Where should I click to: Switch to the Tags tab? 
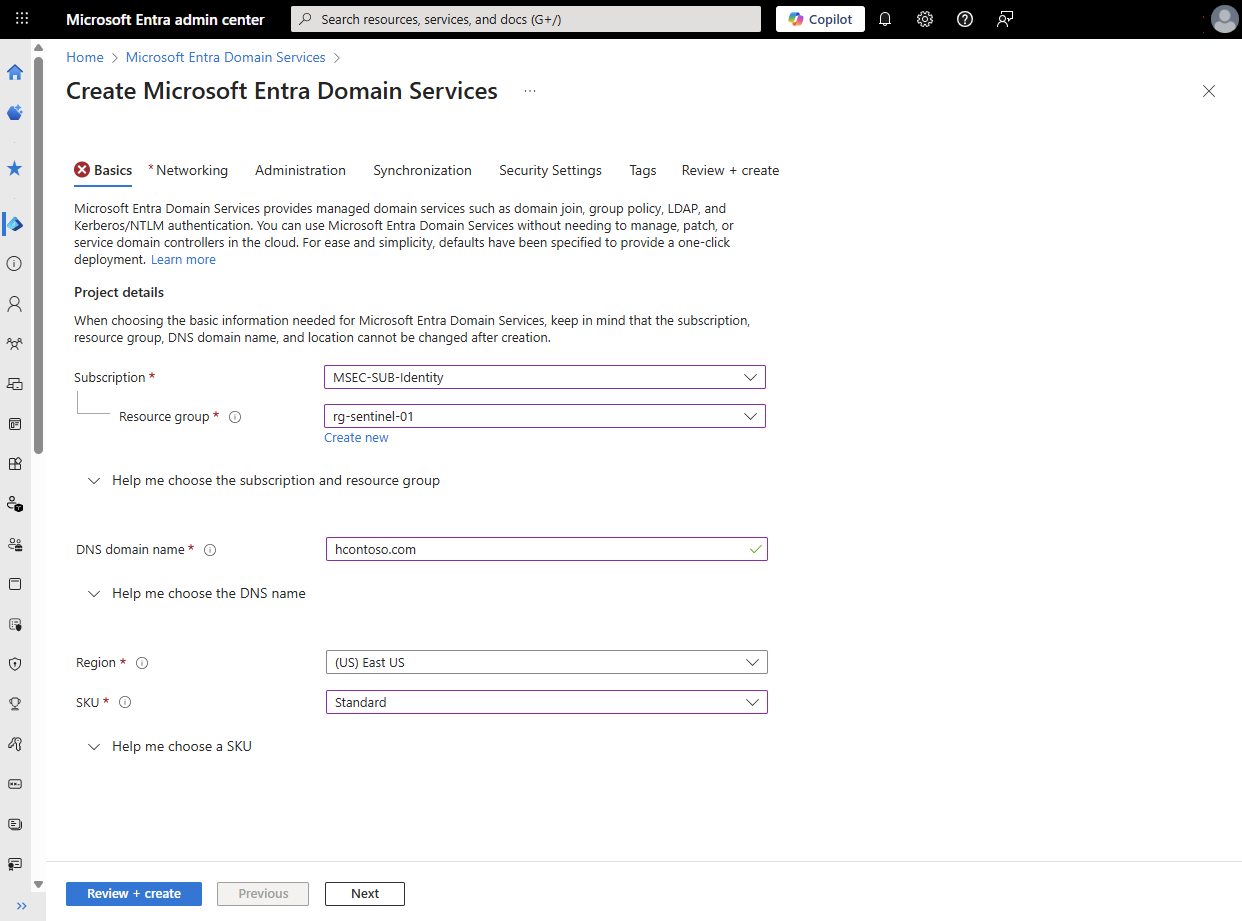click(643, 170)
